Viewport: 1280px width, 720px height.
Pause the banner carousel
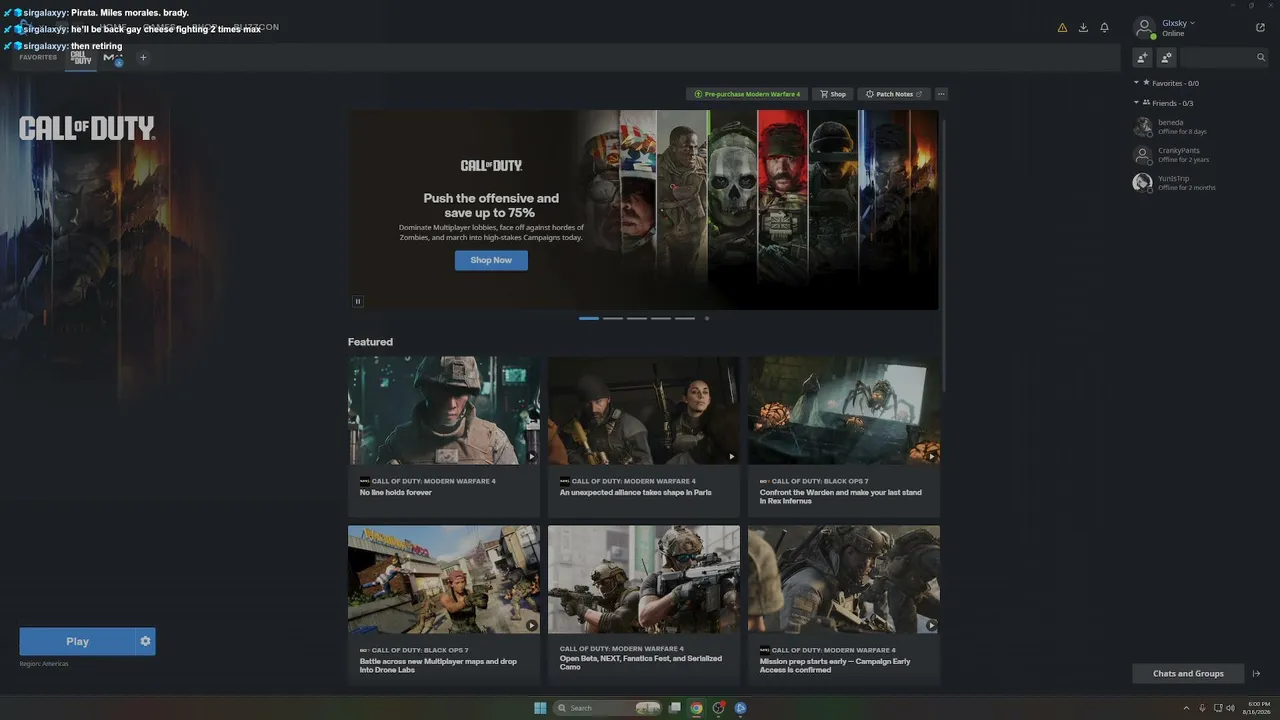tap(357, 301)
